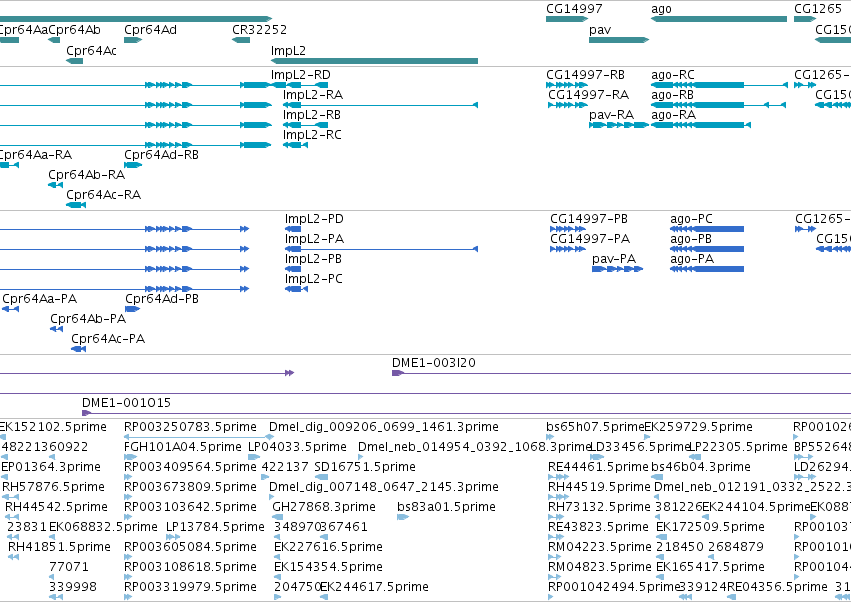Click the RH44519.5prime EST label
Image resolution: width=851 pixels, height=602 pixels.
pyautogui.click(x=599, y=487)
